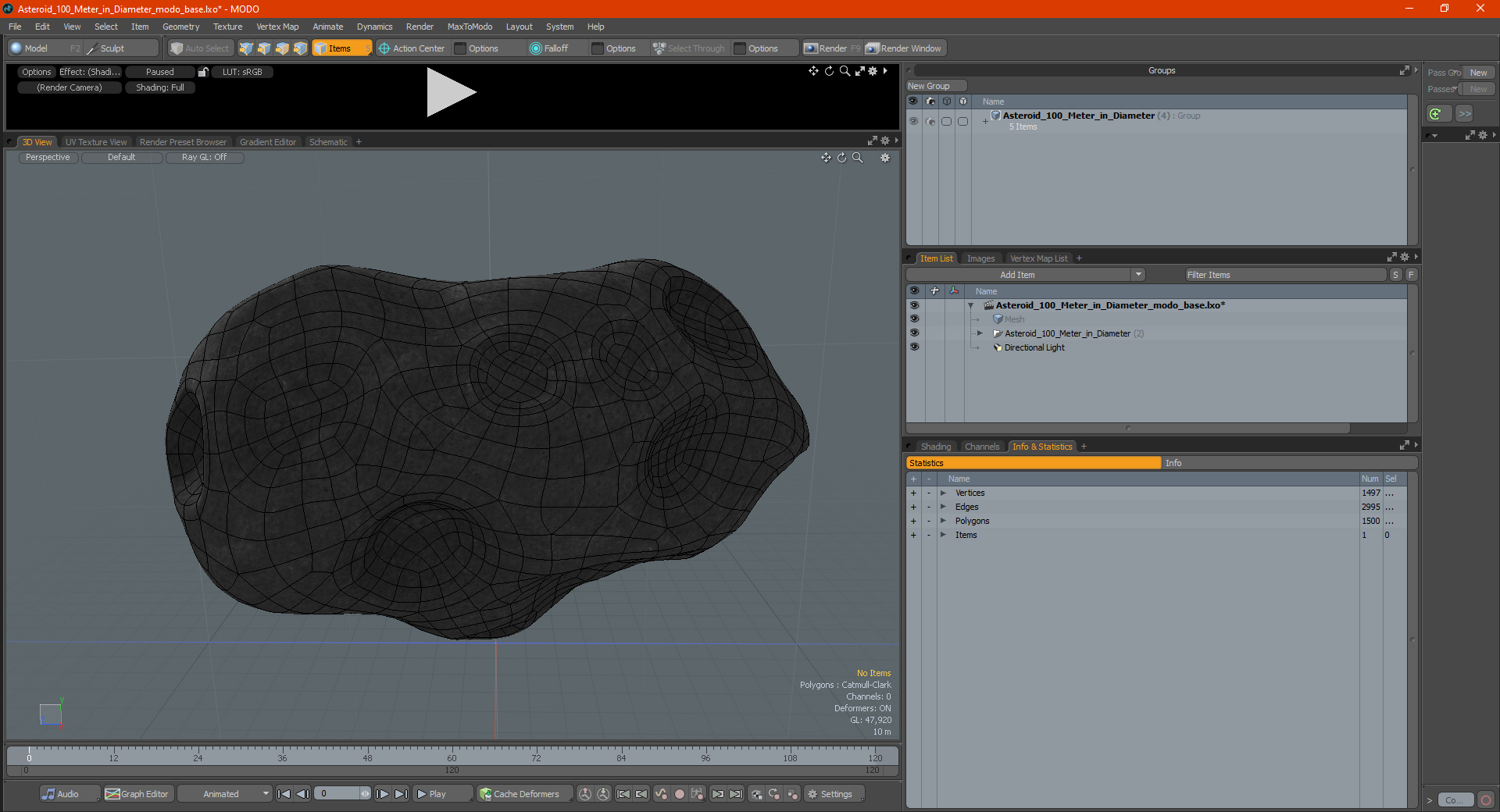This screenshot has height=812, width=1500.
Task: Click the Action Center button
Action: click(x=412, y=48)
